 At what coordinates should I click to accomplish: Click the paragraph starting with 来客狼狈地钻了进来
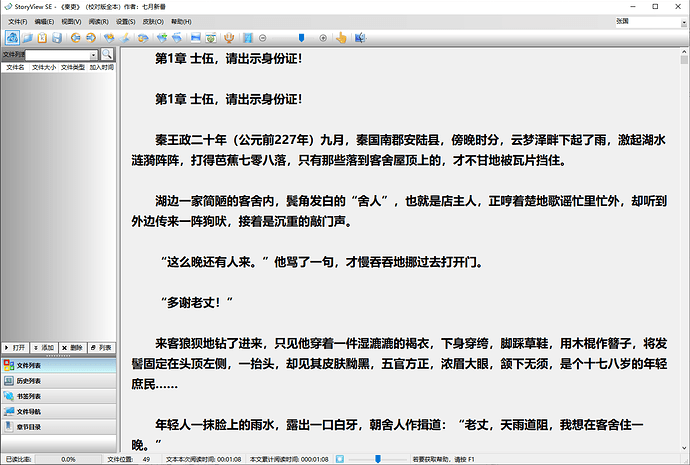[x=399, y=364]
